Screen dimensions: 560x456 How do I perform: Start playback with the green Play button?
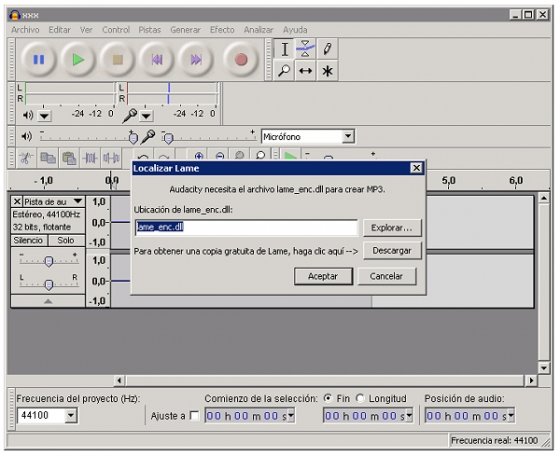click(78, 60)
